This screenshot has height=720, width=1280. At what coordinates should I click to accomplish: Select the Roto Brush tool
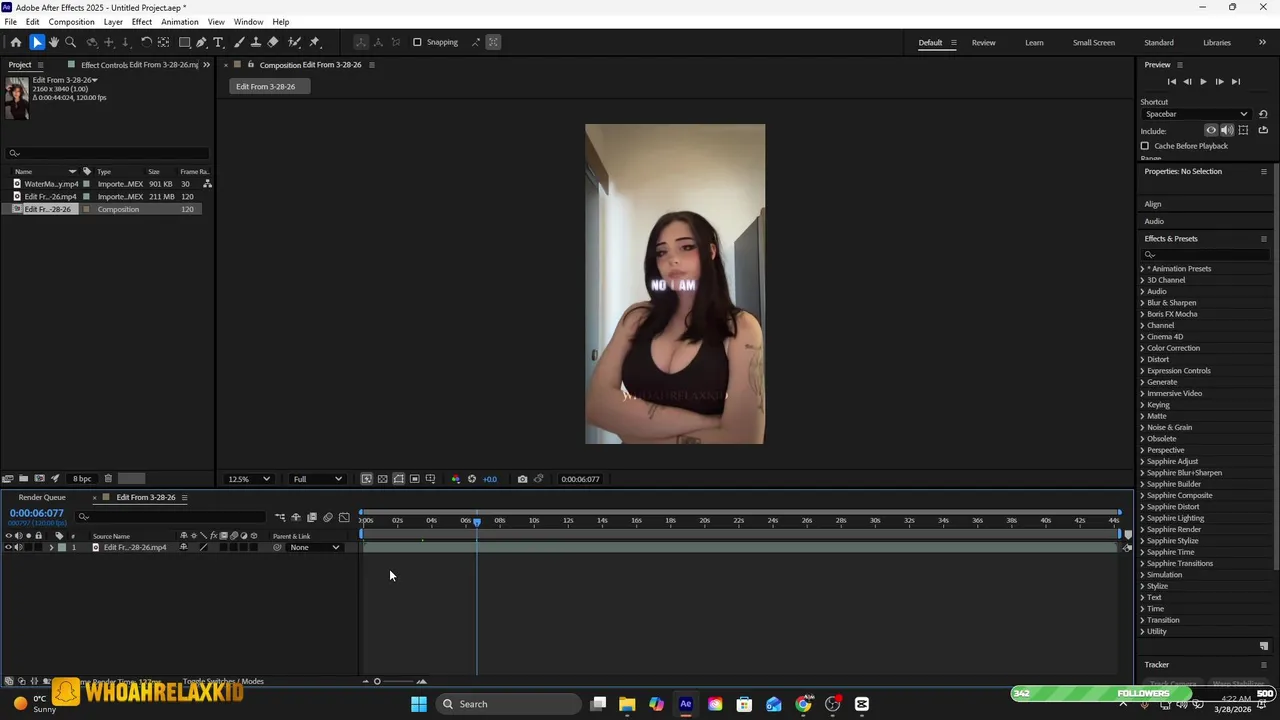pos(295,42)
